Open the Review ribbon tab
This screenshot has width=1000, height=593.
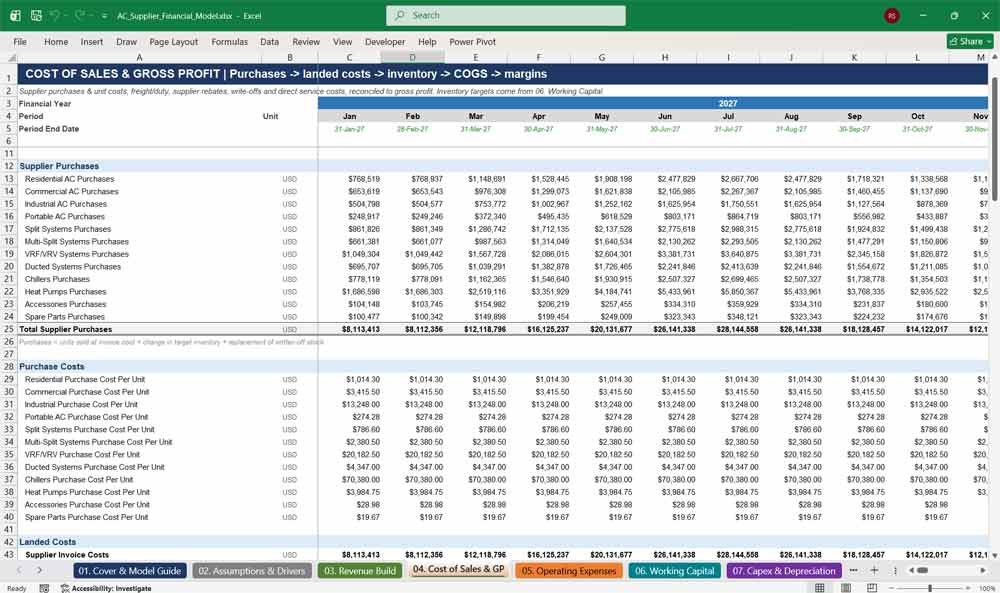pos(306,41)
